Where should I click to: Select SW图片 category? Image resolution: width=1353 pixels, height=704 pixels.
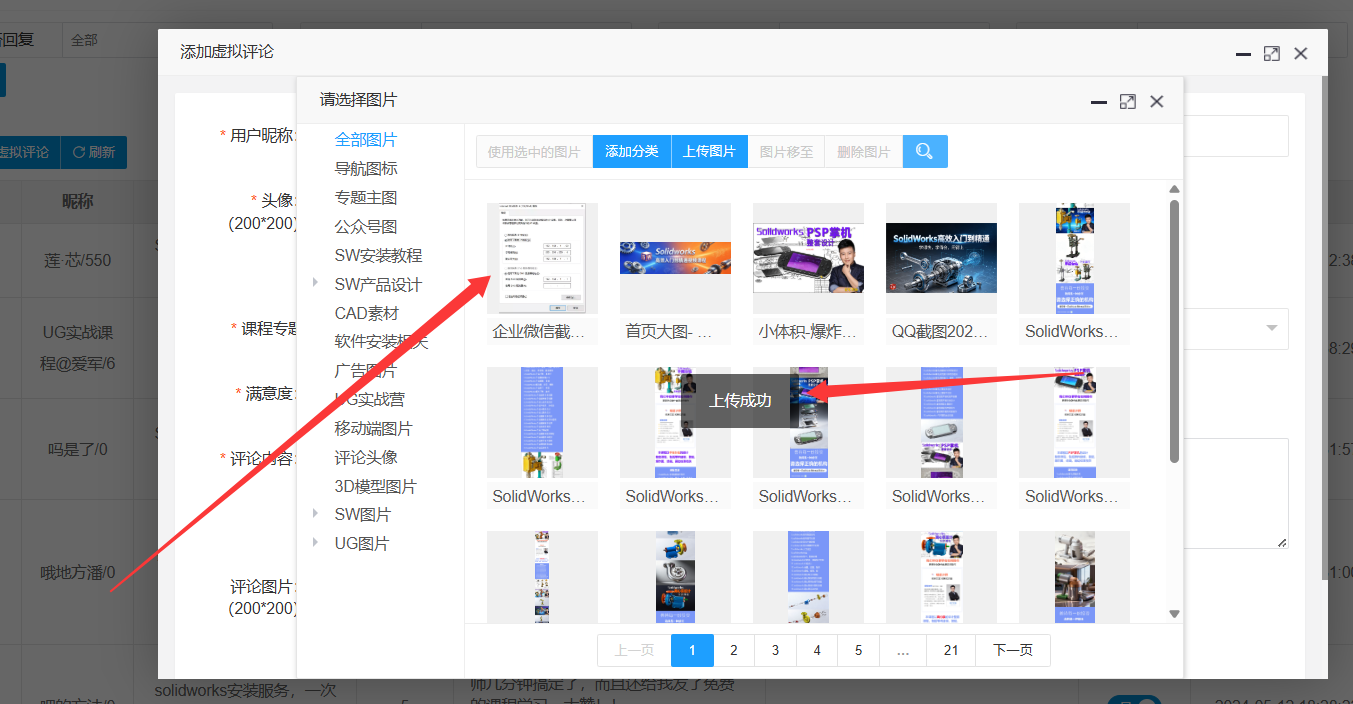363,514
